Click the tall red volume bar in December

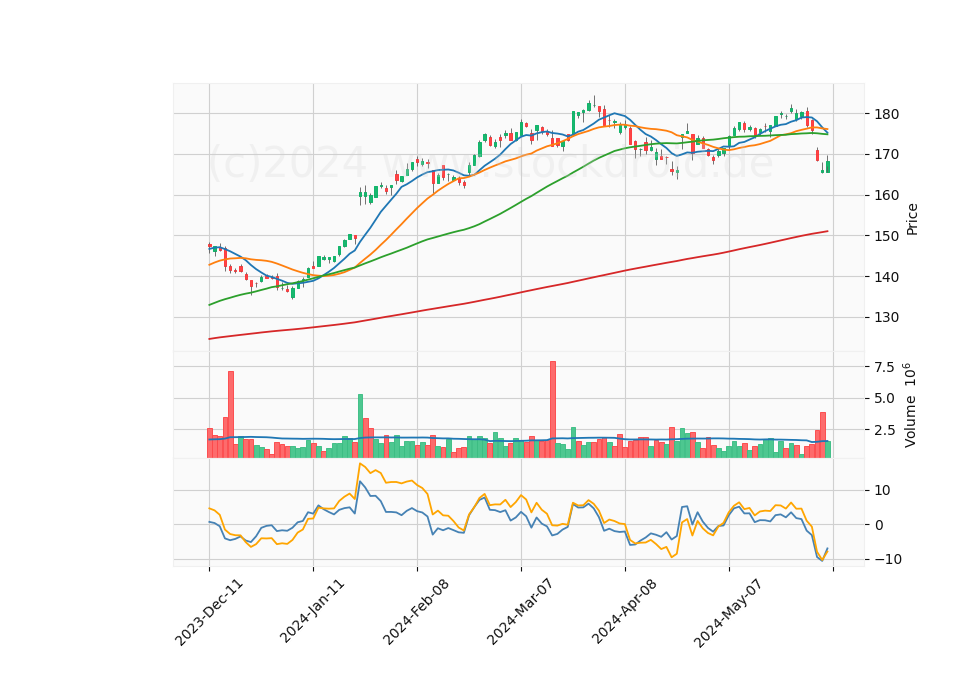click(231, 414)
